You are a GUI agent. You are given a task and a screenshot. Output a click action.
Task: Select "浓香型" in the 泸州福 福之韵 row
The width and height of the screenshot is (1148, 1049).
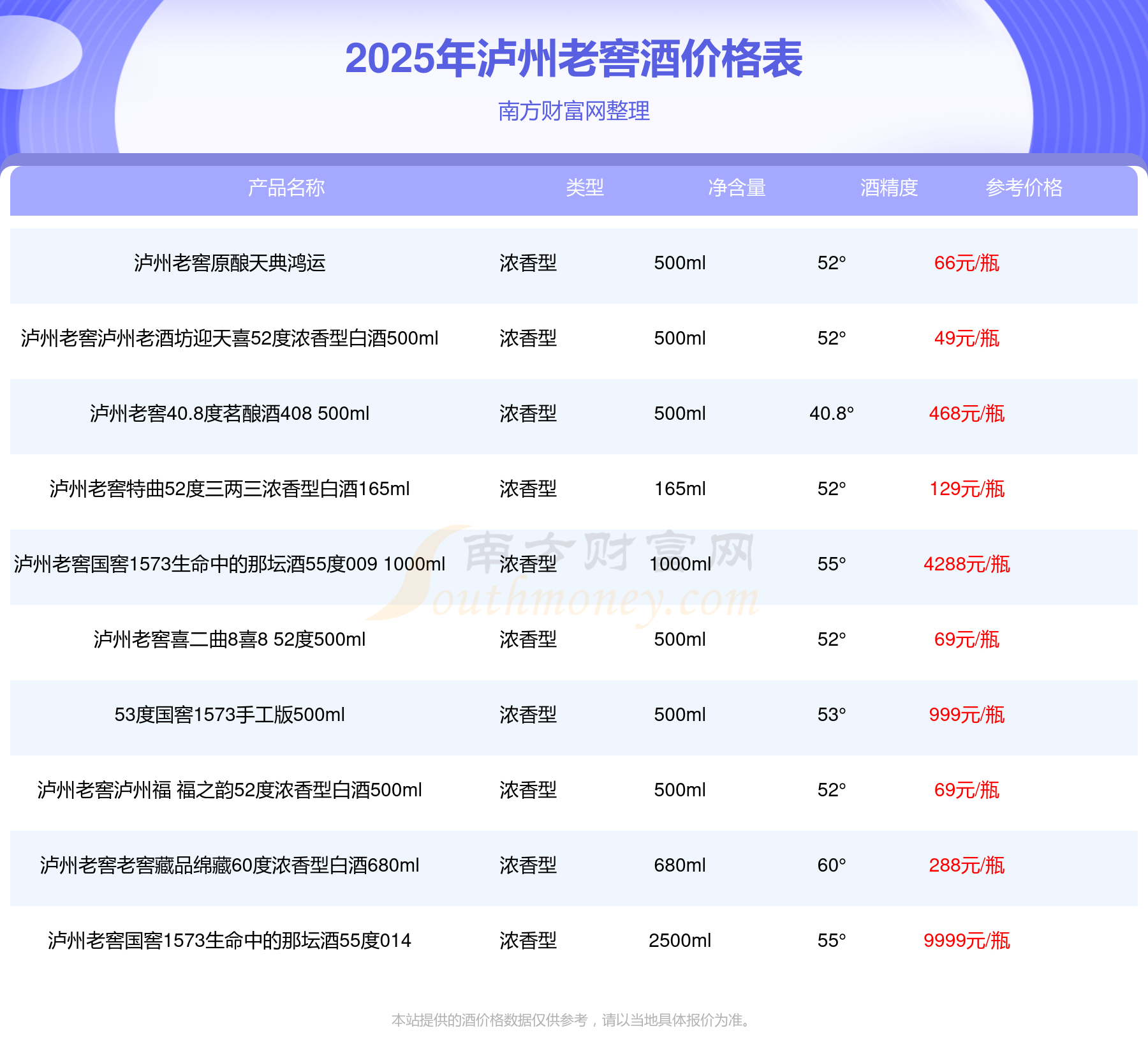coord(528,790)
